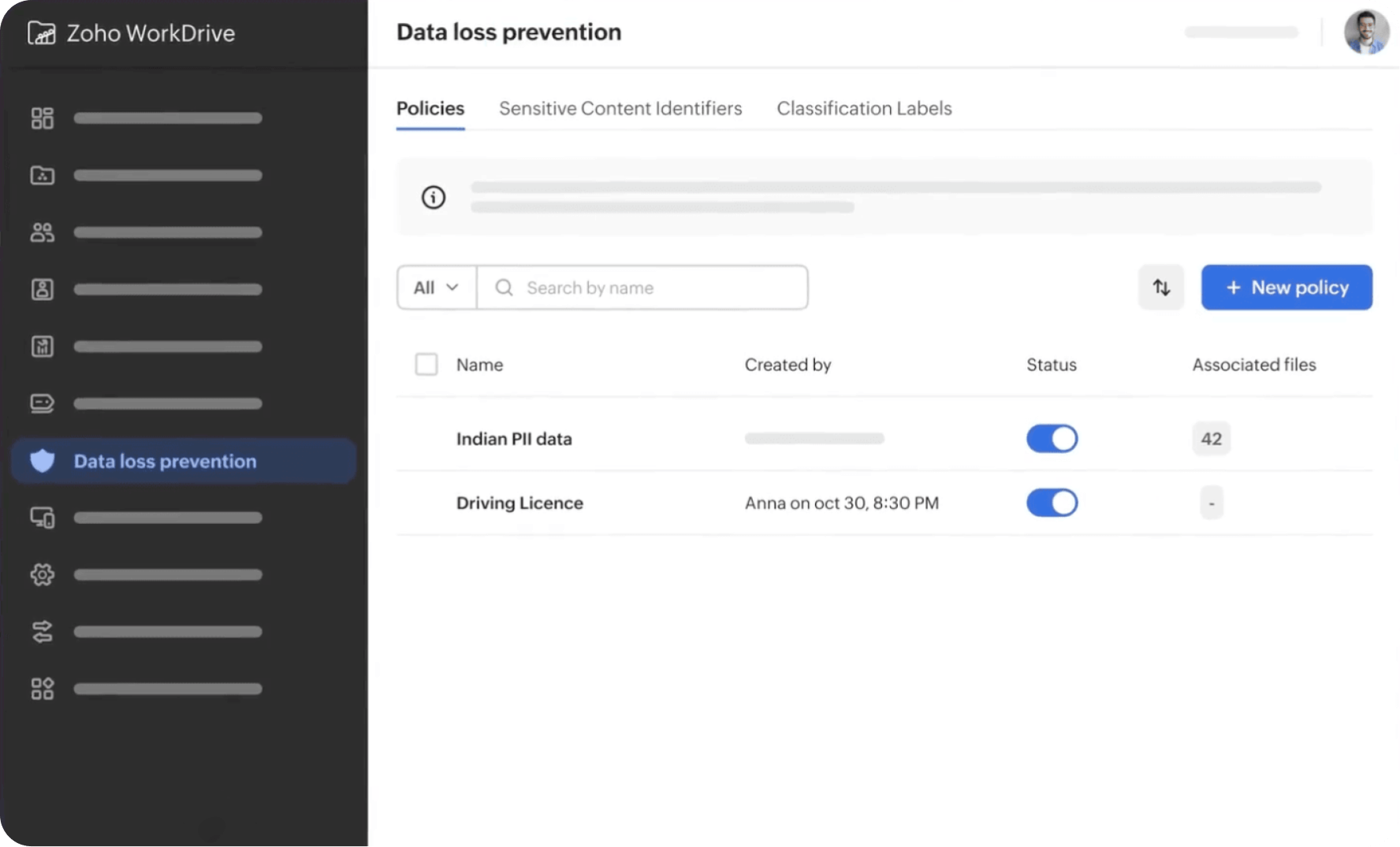Open the analytics report icon in the sidebar
Screen dimensions: 1400x847
(43, 347)
